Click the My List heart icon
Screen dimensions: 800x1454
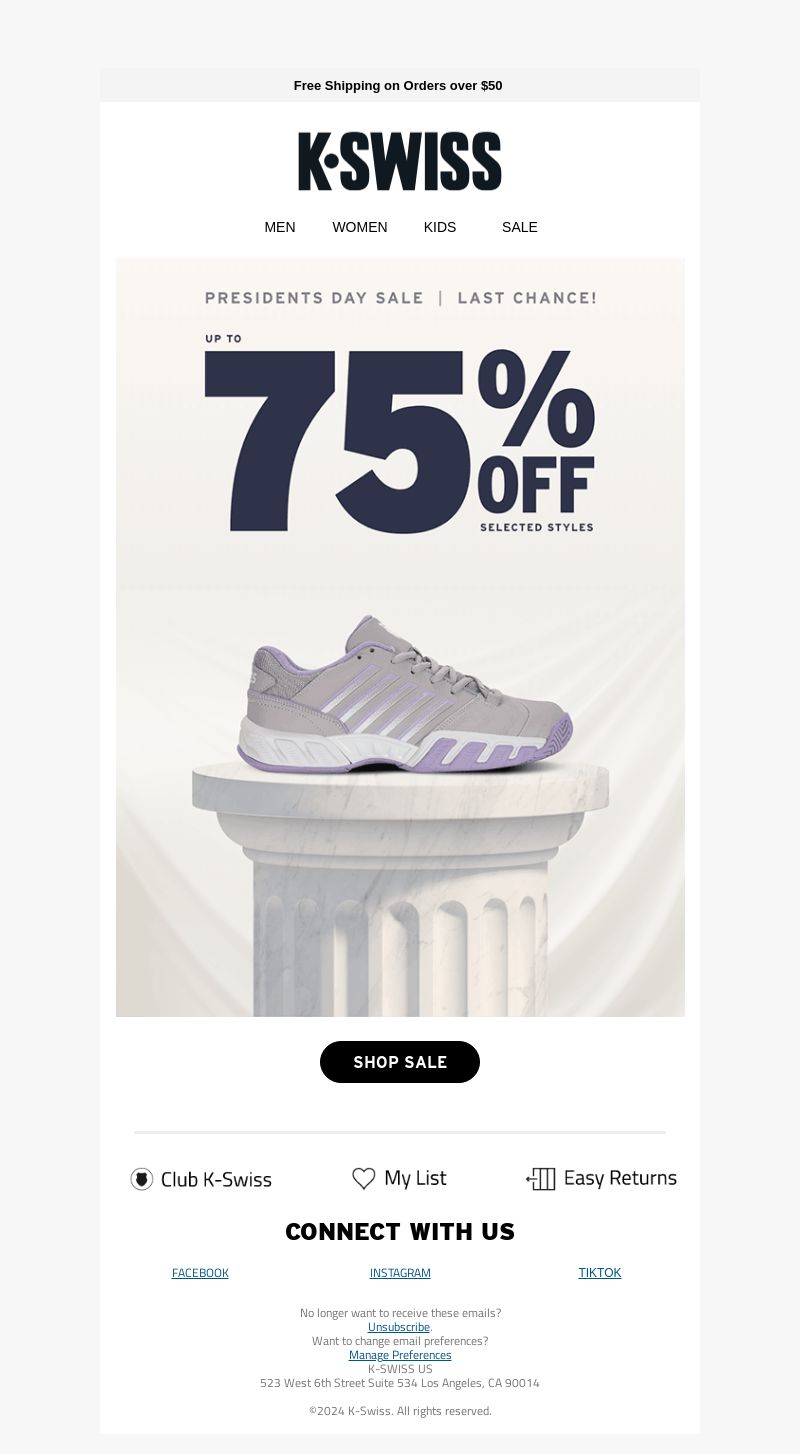click(364, 1178)
